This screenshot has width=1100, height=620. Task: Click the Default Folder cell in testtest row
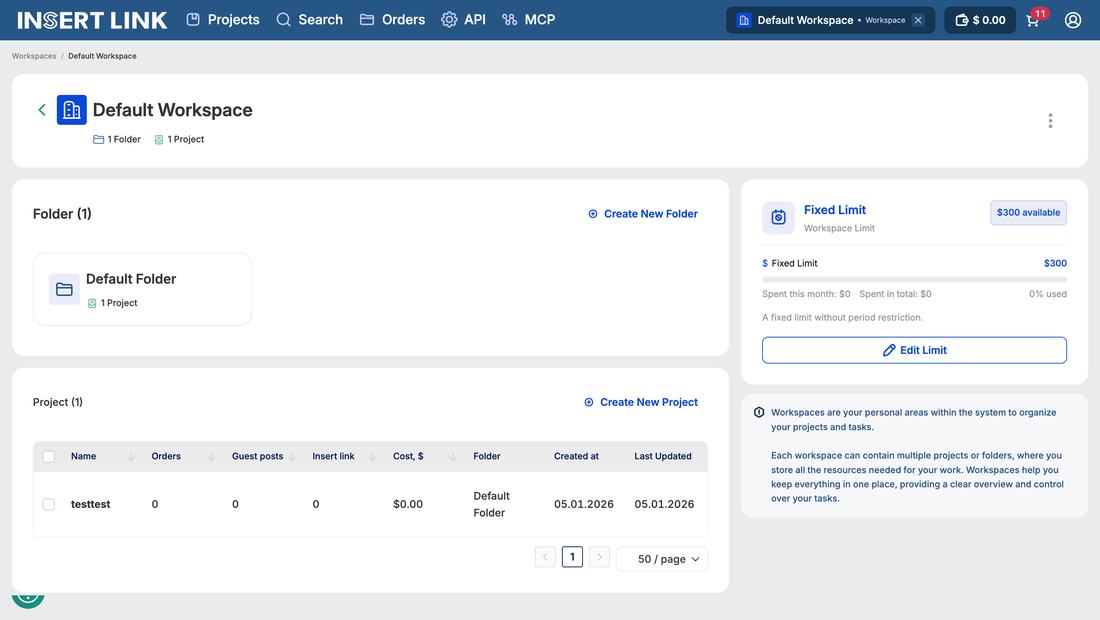click(x=491, y=504)
